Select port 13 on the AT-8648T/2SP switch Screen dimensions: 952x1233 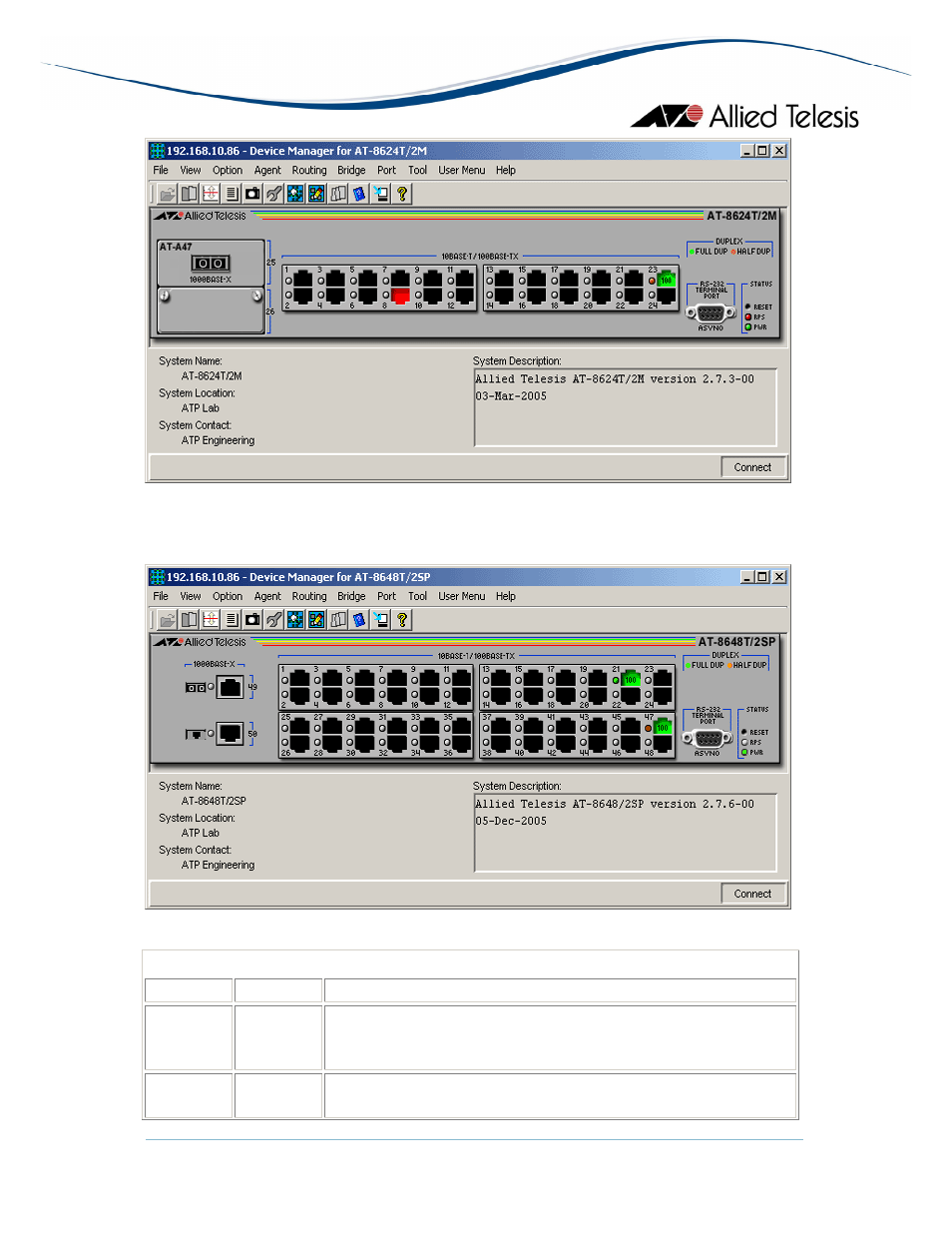500,679
